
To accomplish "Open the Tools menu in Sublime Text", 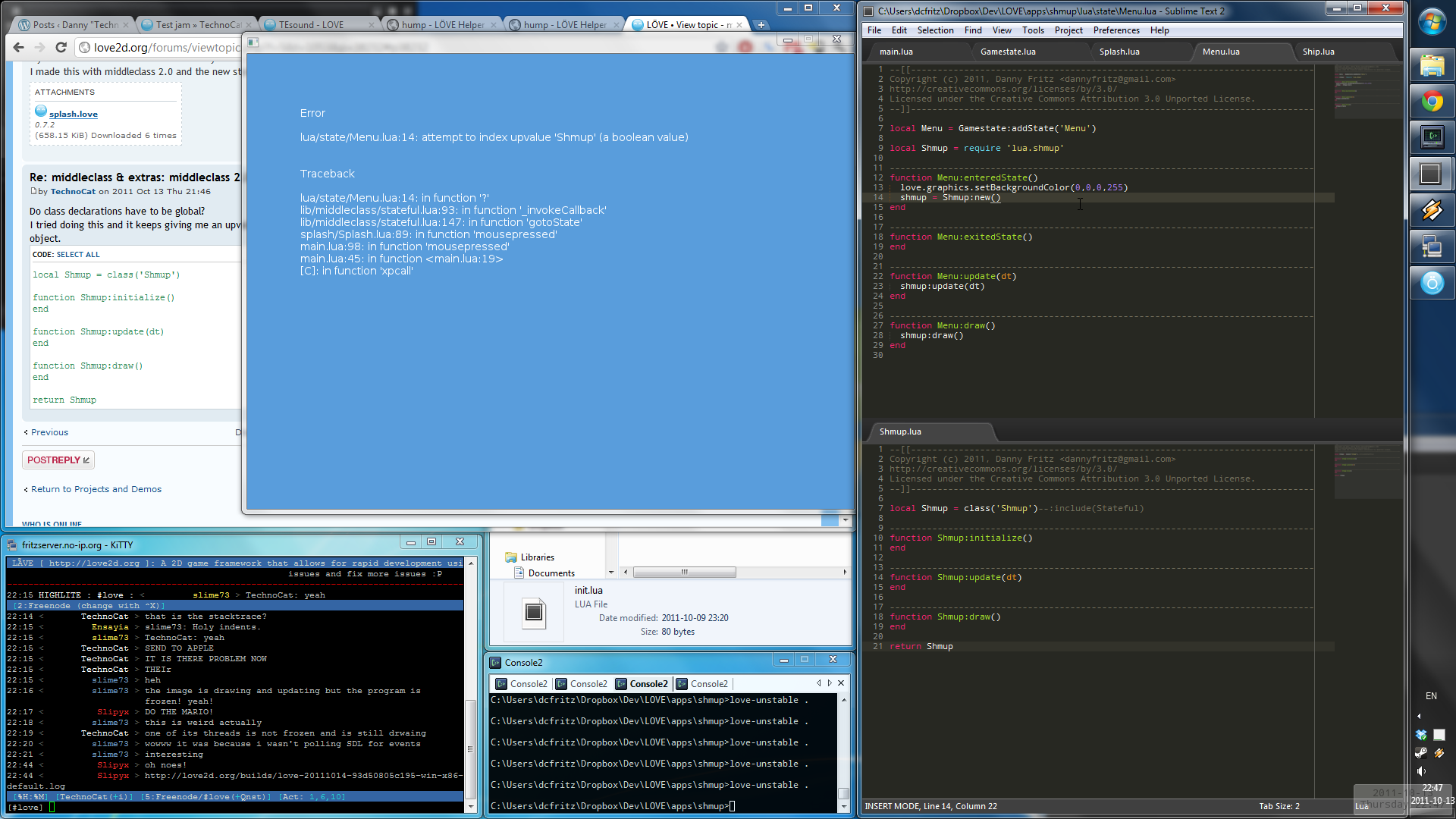I will click(1033, 30).
